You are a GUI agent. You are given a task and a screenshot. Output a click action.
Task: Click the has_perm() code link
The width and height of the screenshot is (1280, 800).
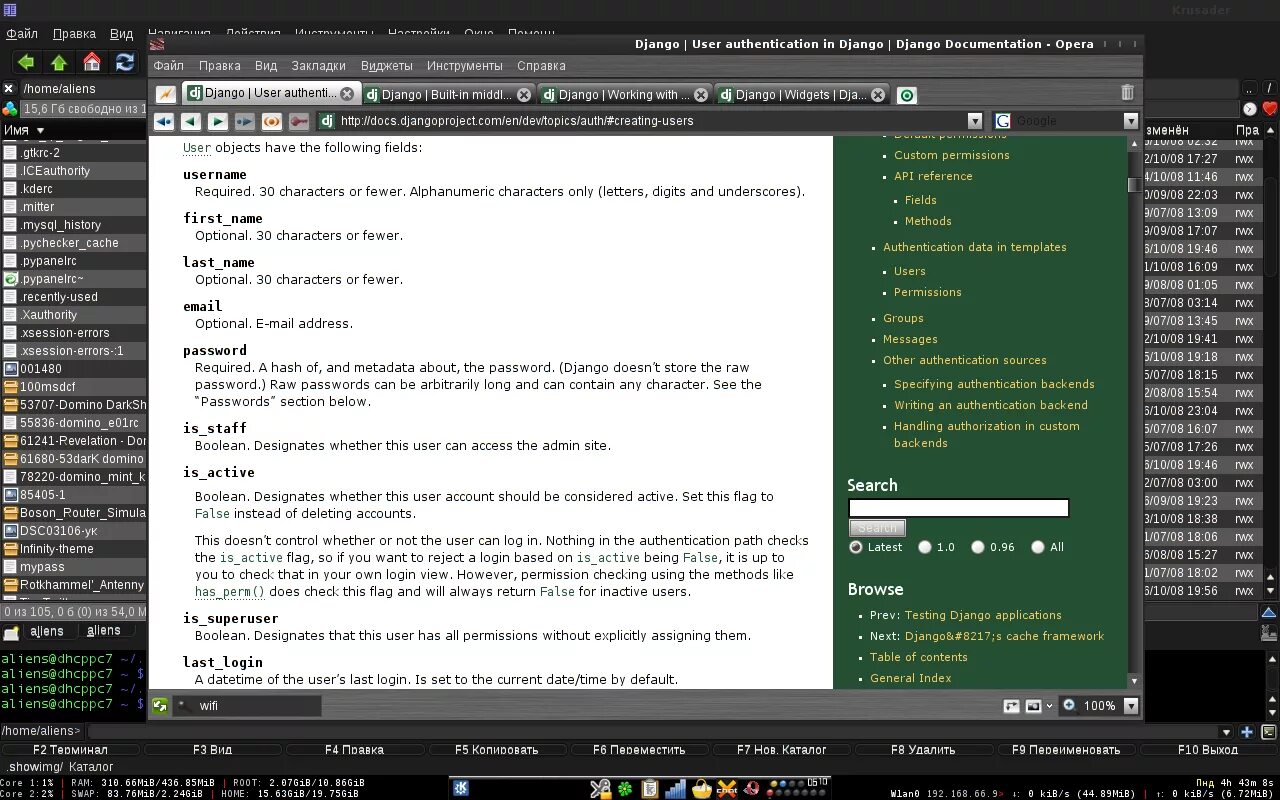[230, 592]
